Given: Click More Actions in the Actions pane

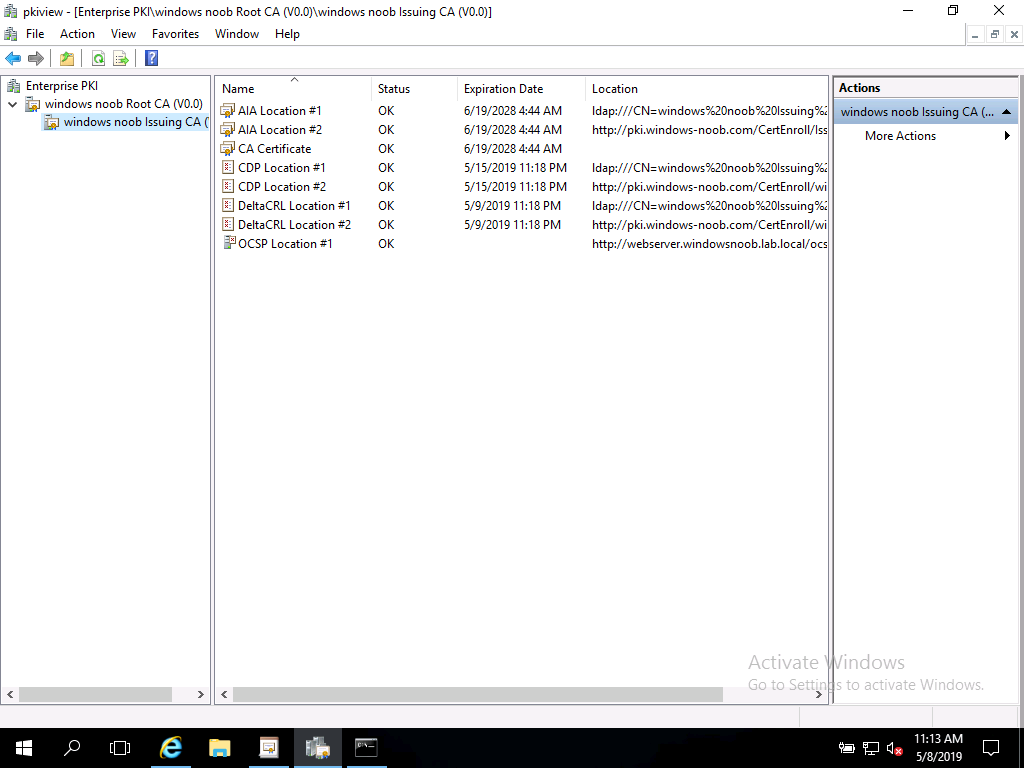Looking at the screenshot, I should (900, 136).
